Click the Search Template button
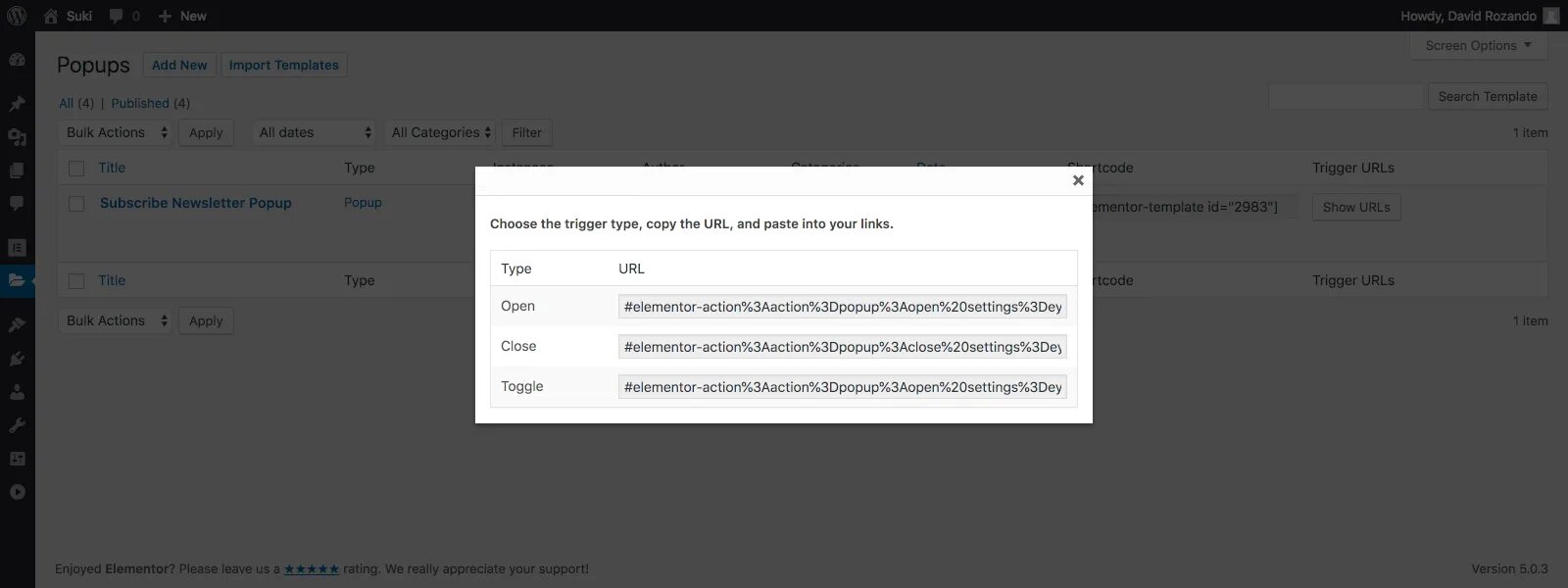 1488,96
